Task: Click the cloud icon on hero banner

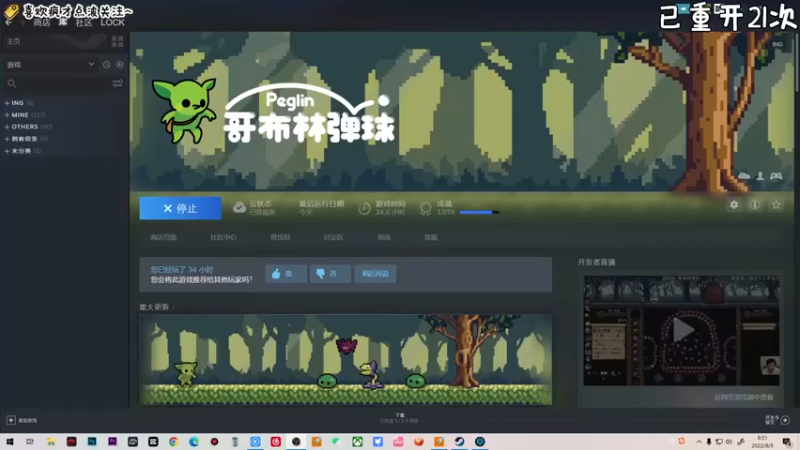Action: coord(744,176)
